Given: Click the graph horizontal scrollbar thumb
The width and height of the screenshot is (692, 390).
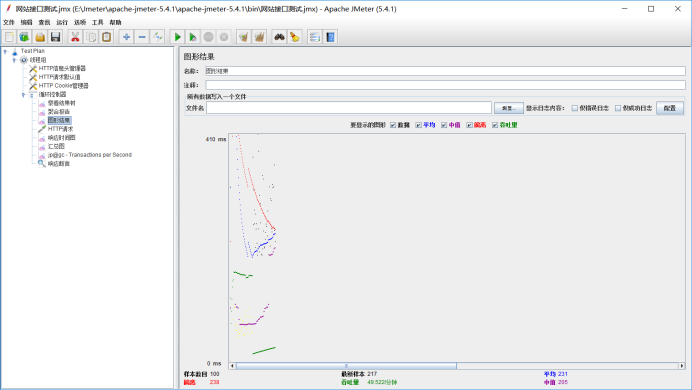Looking at the screenshot, I should point(346,366).
